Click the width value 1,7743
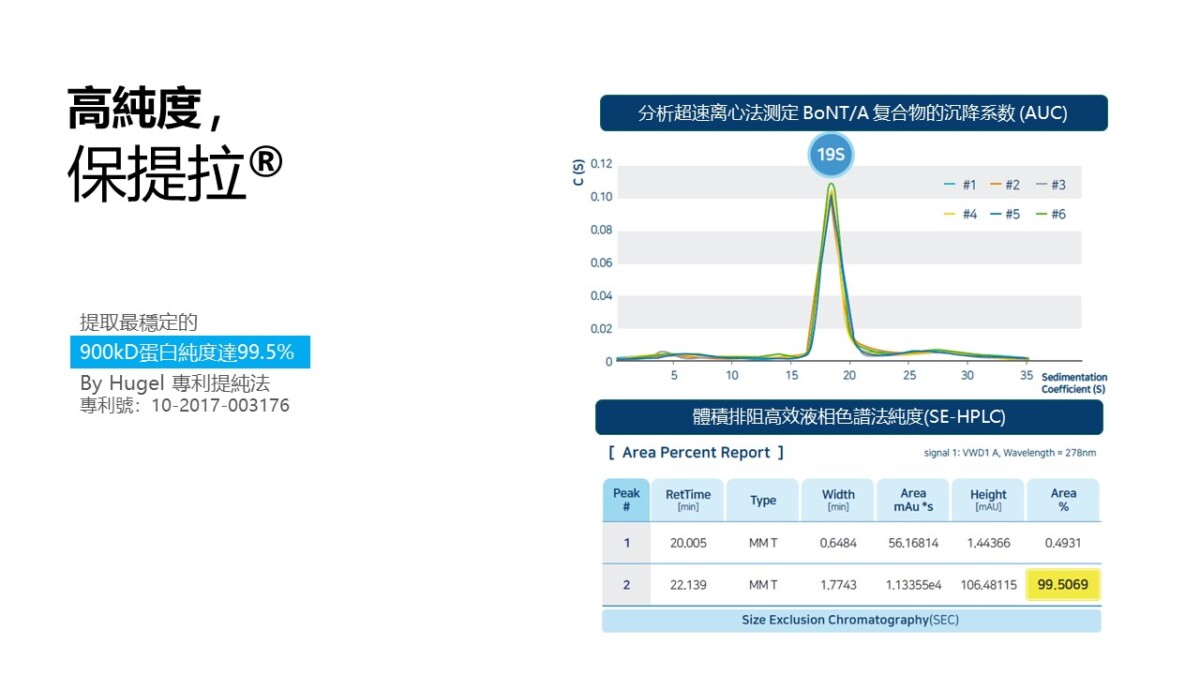This screenshot has width=1200, height=675. 838,585
